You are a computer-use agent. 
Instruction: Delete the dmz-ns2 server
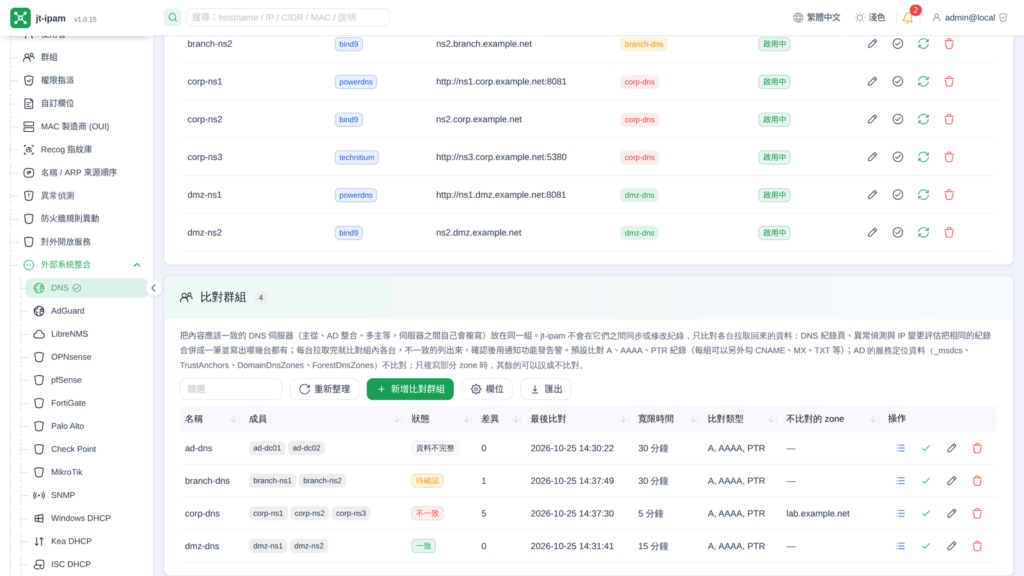pos(949,232)
